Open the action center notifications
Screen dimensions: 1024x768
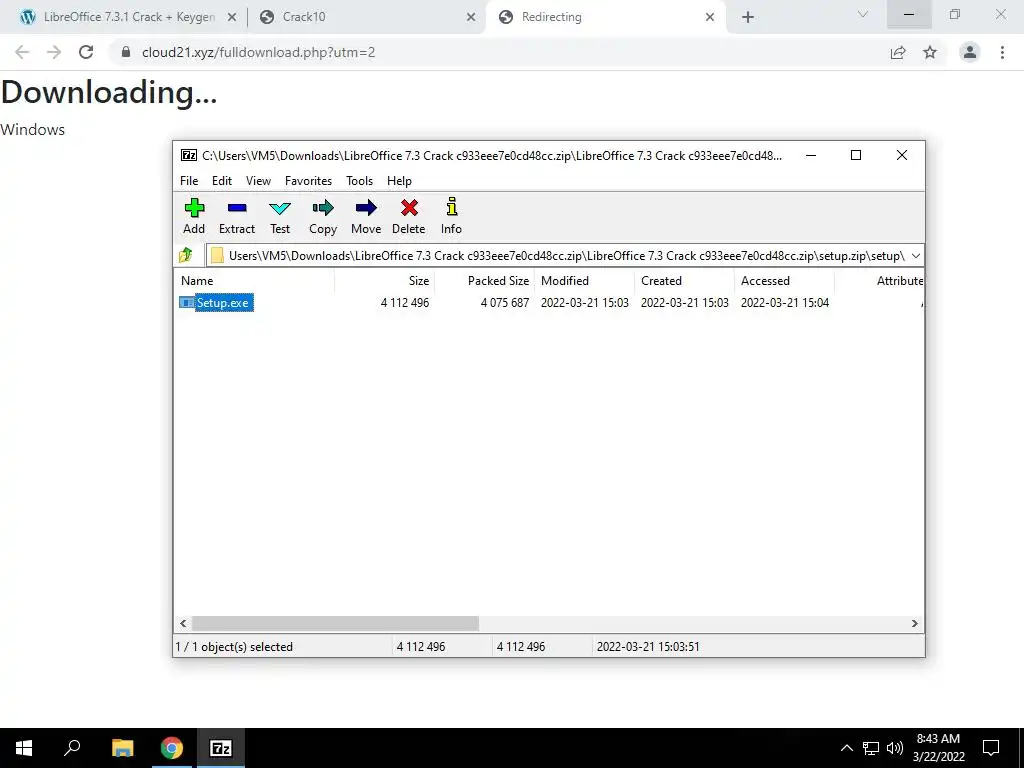(x=991, y=748)
